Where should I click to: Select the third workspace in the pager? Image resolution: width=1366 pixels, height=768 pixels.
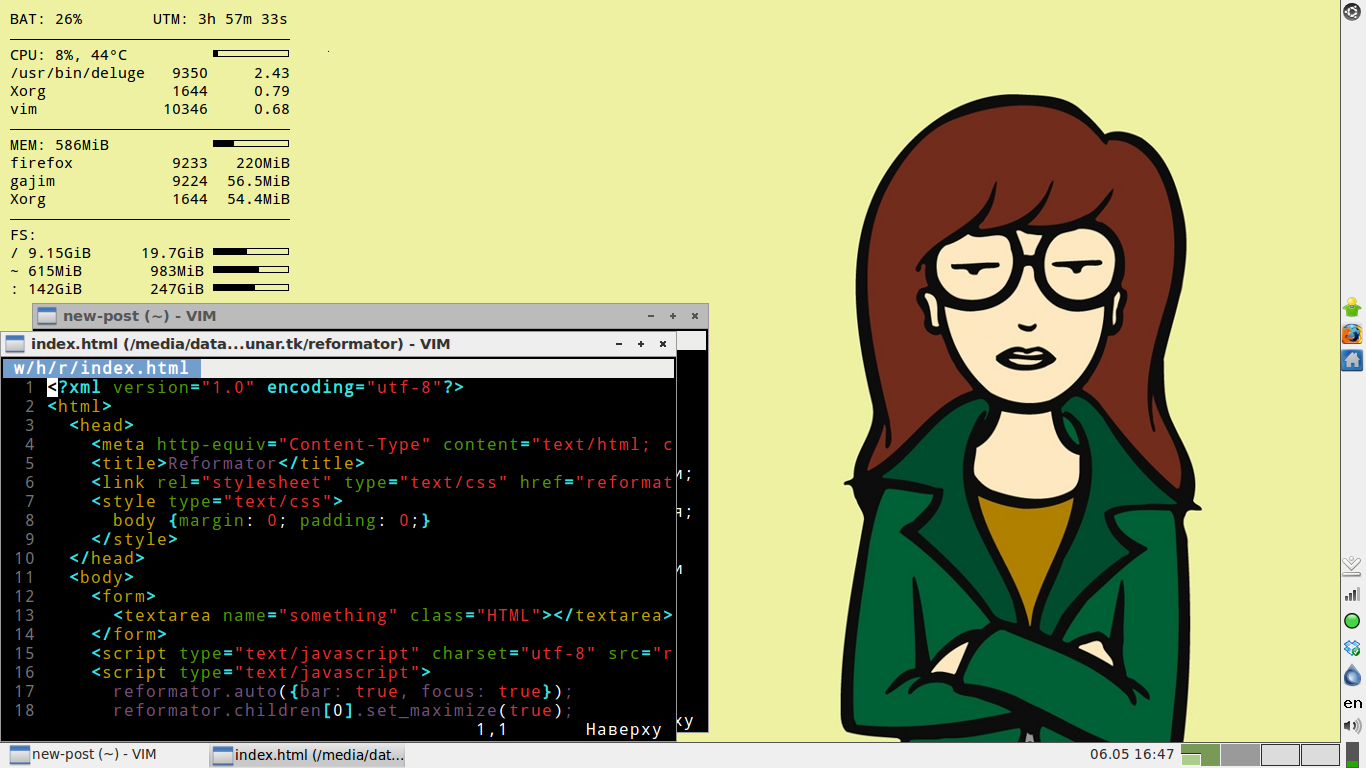point(1280,755)
